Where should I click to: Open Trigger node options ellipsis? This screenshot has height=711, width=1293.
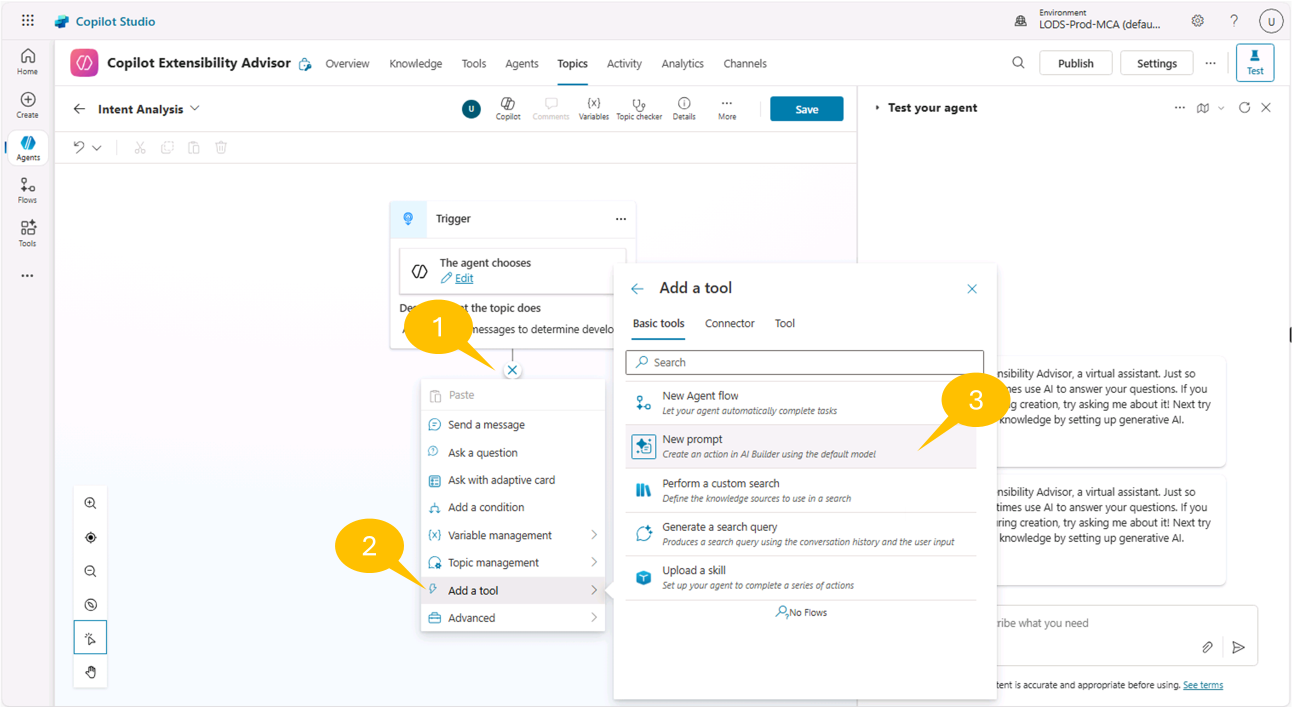click(x=620, y=219)
